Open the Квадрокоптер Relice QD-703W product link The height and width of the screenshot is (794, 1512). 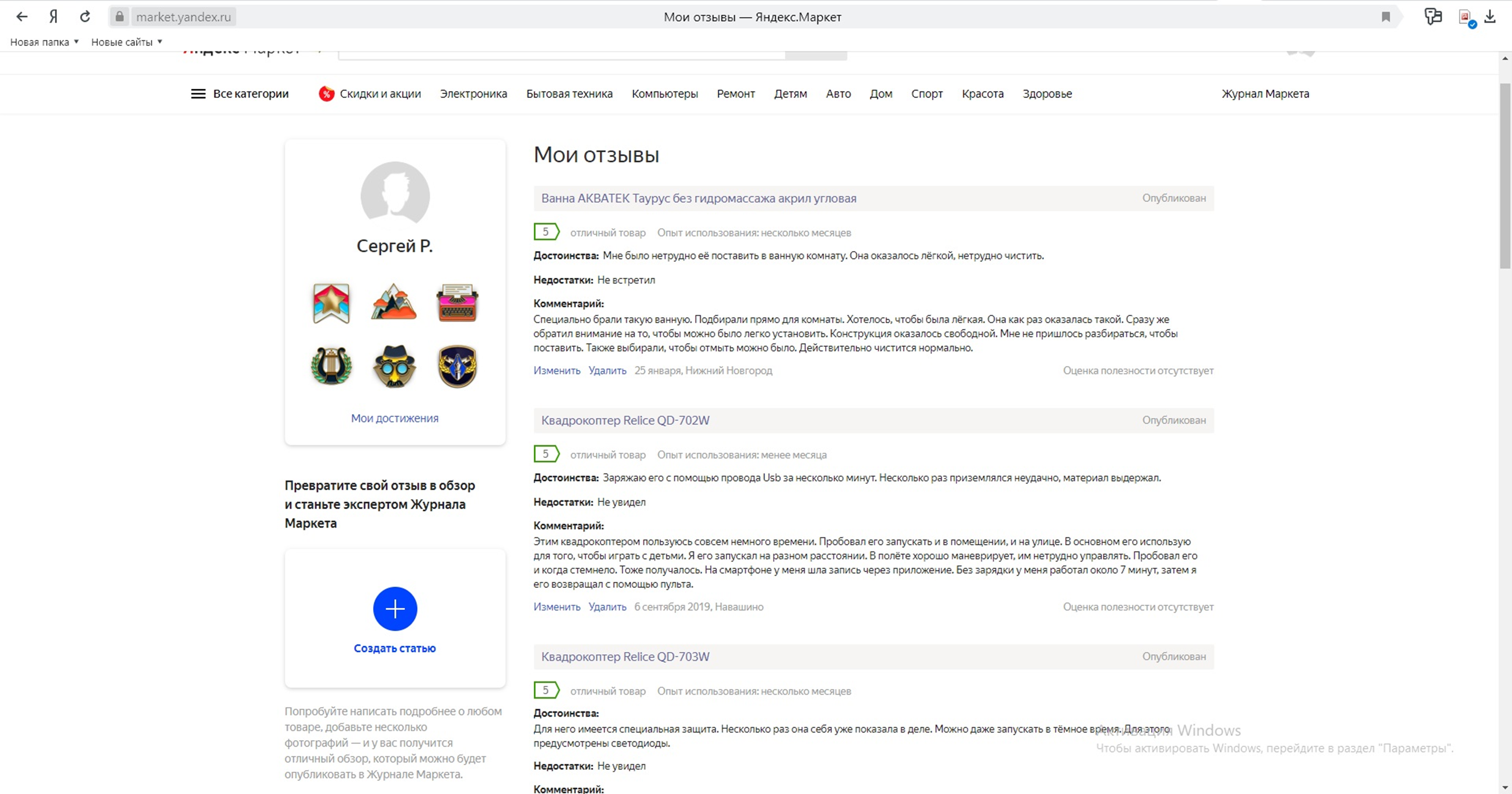point(625,656)
